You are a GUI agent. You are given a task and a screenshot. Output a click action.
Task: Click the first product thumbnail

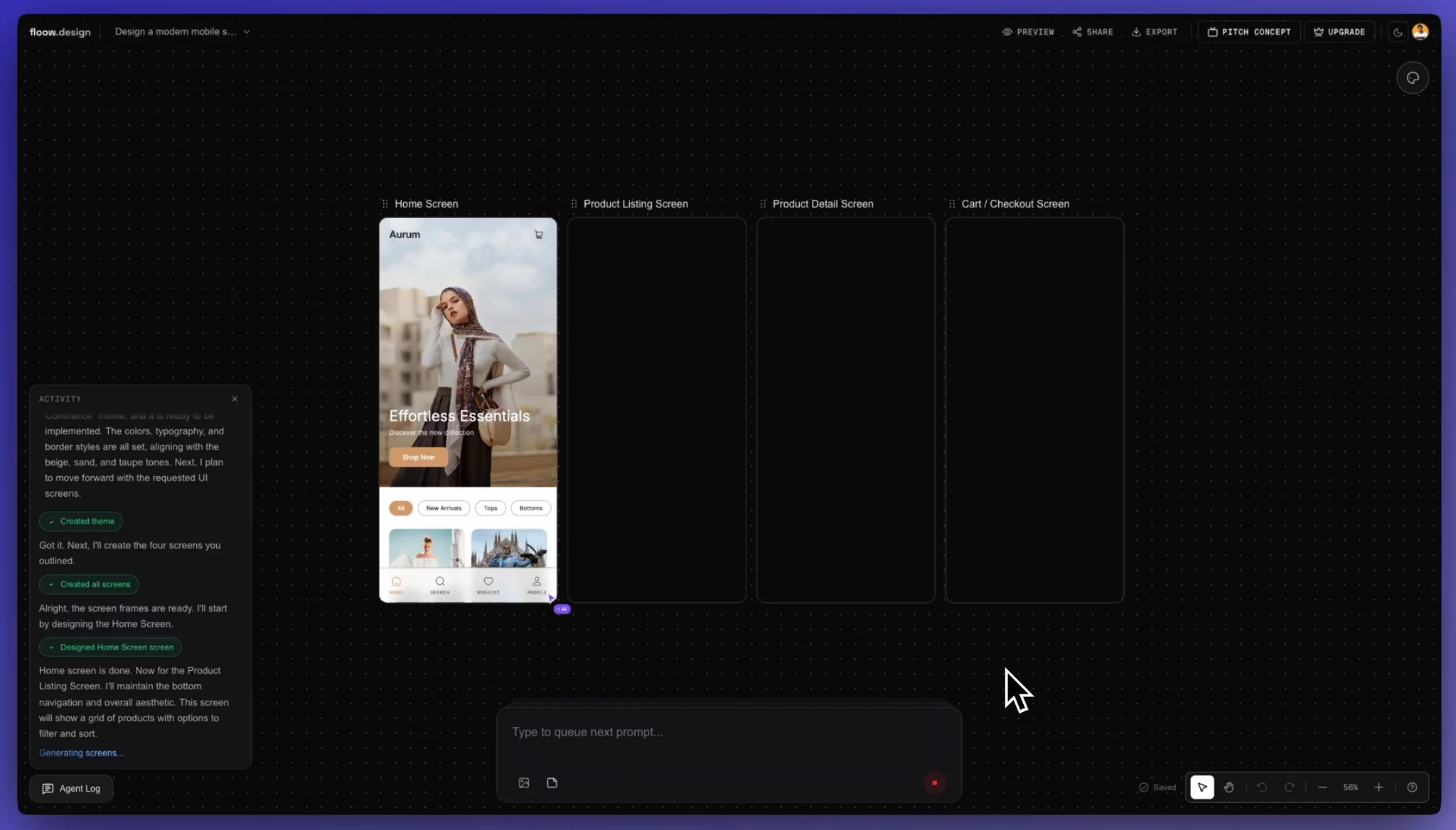(x=427, y=548)
